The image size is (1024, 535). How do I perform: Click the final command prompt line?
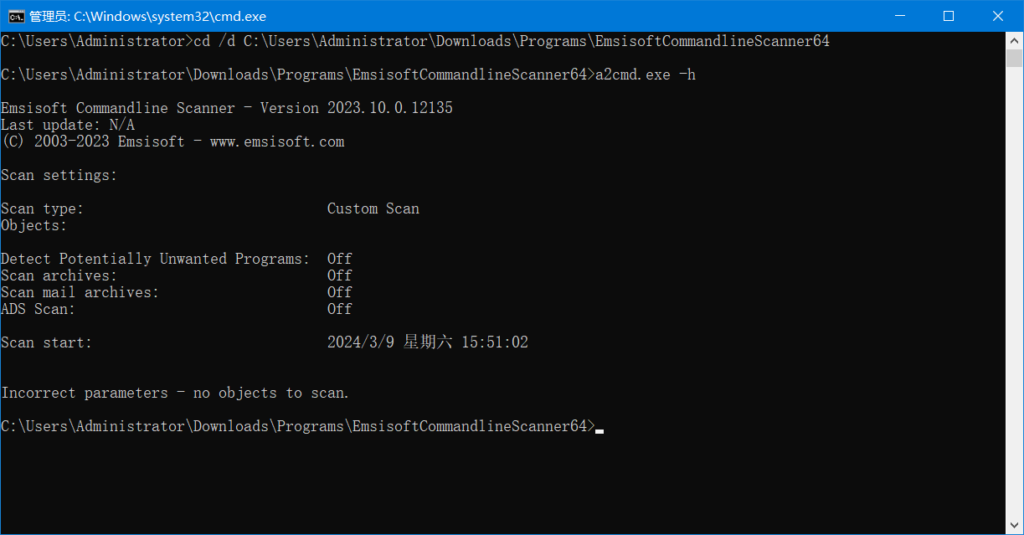point(302,426)
